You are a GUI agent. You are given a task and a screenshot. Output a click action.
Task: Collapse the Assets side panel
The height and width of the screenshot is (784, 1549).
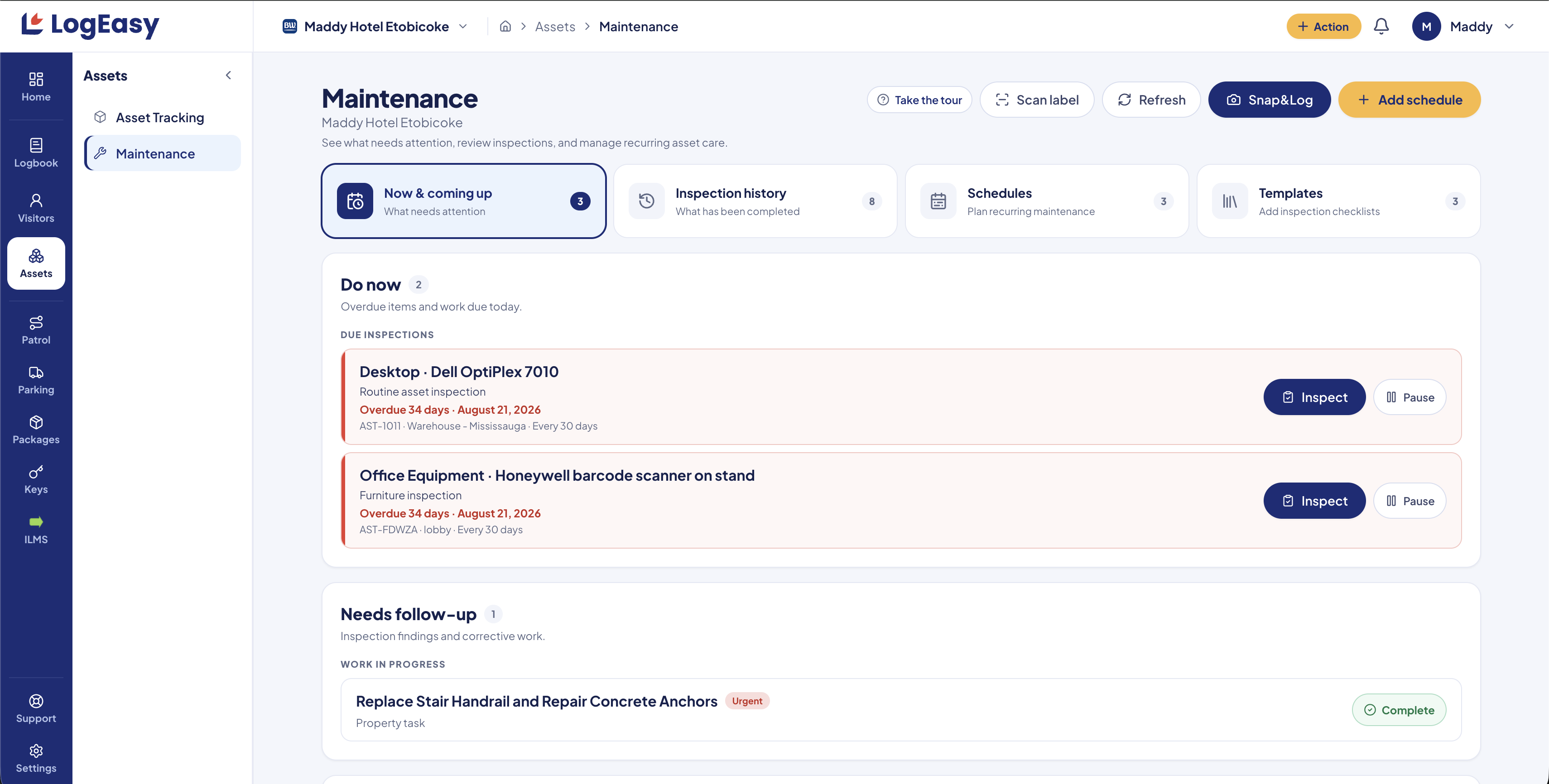[229, 75]
